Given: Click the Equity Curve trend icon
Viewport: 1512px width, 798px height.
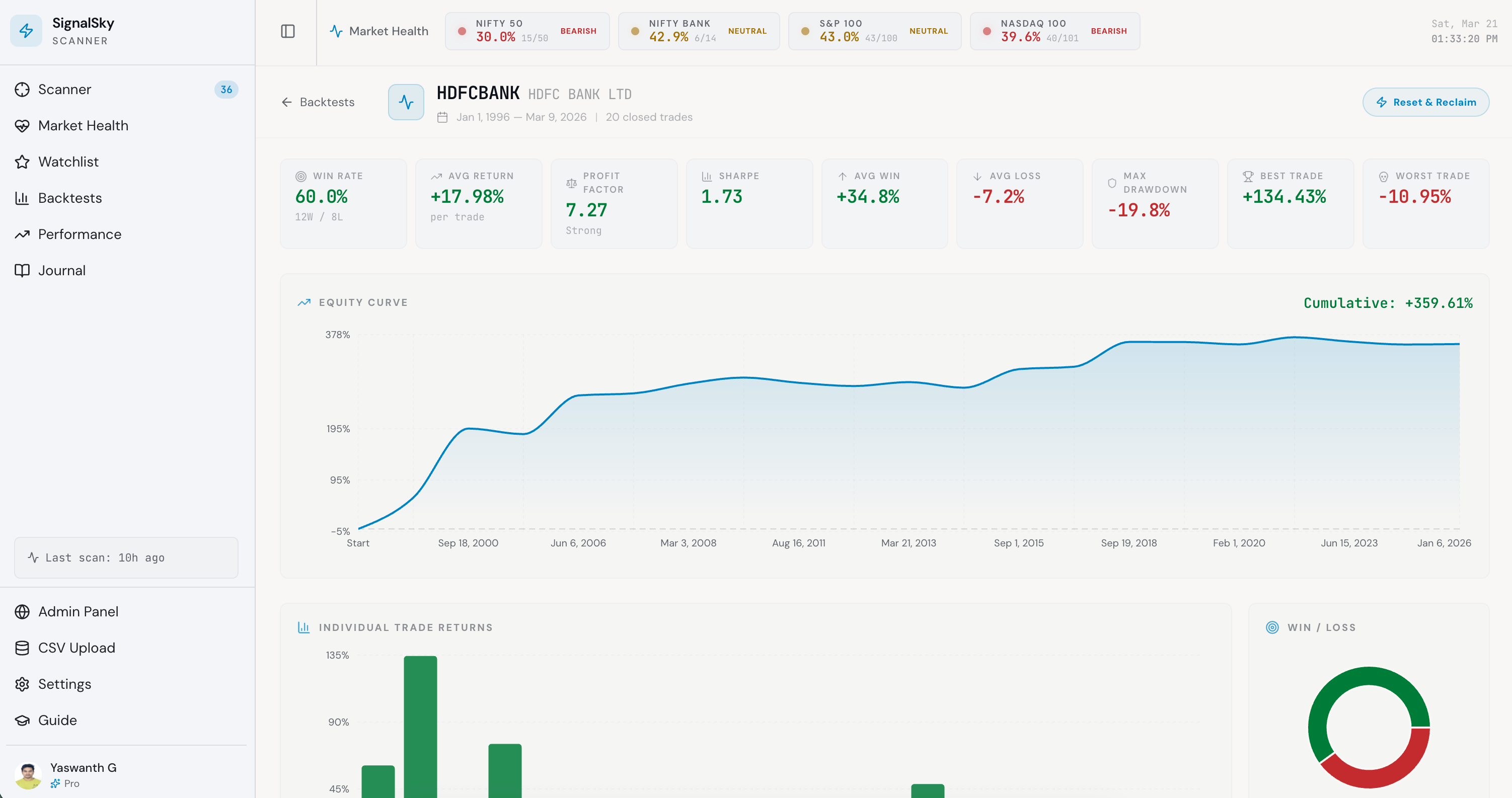Looking at the screenshot, I should point(304,302).
